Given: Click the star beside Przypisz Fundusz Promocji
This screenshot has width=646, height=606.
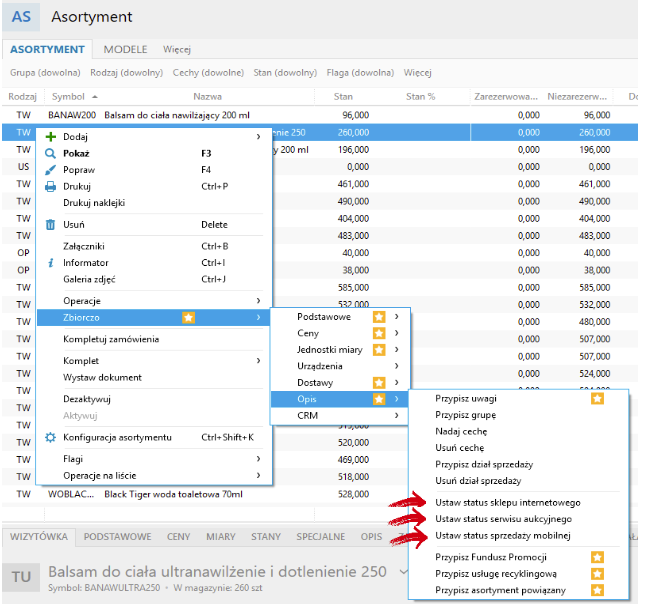Looking at the screenshot, I should click(x=597, y=557).
